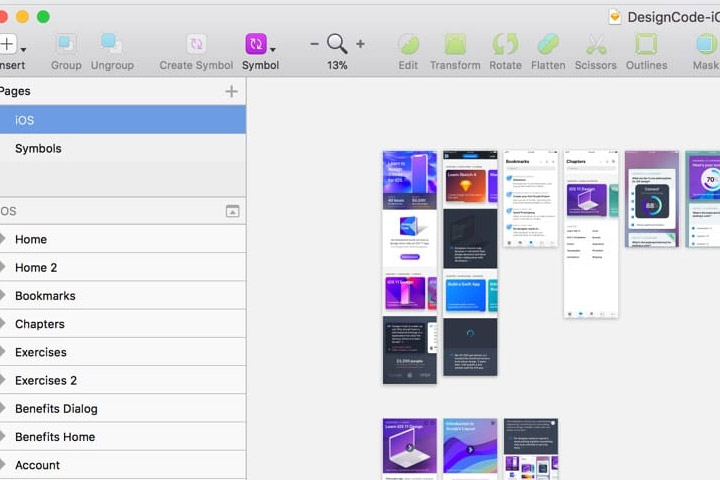The width and height of the screenshot is (720, 480).
Task: Expand the Home 2 artboard layer
Action: [3, 267]
